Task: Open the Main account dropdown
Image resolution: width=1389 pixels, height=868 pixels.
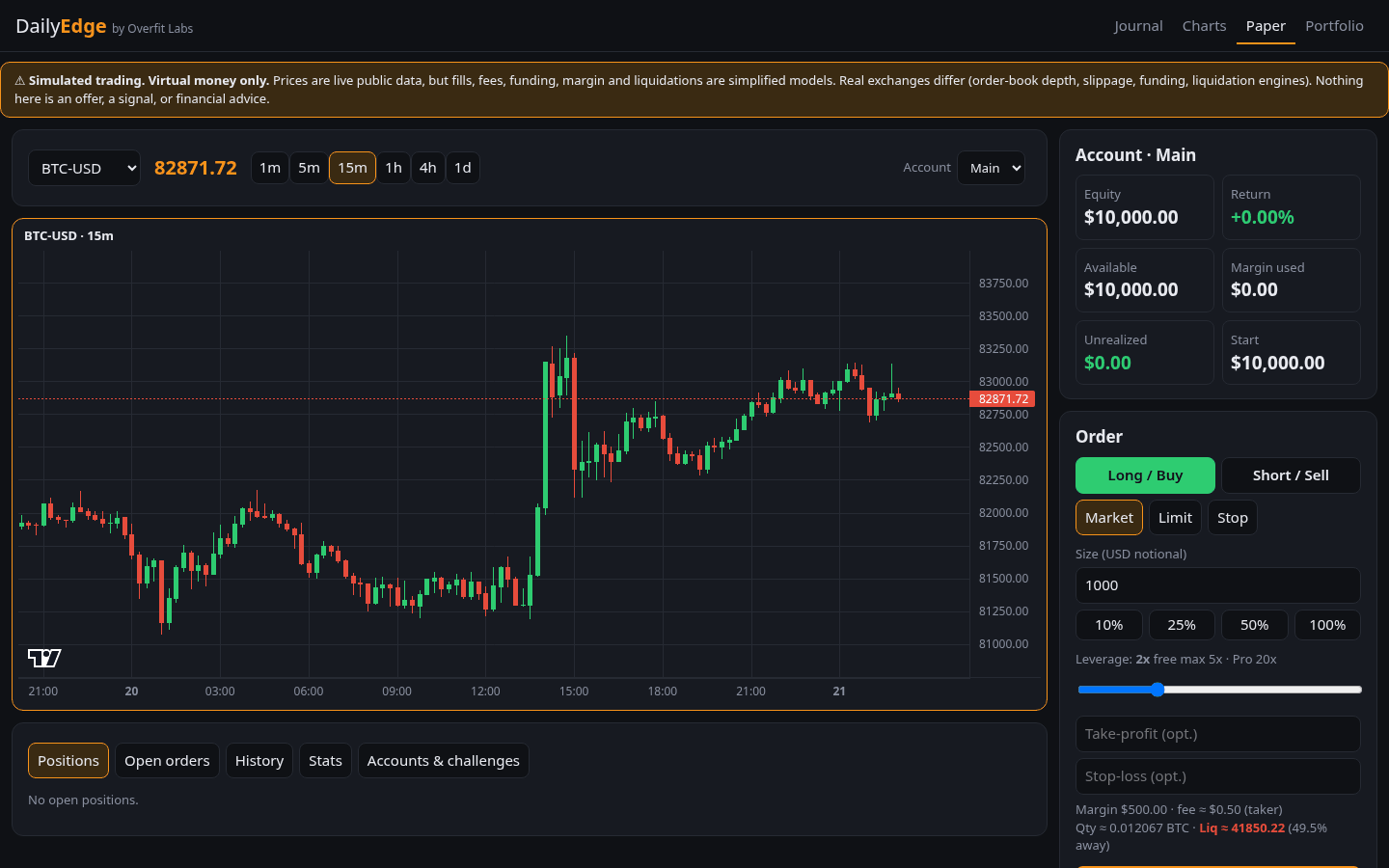Action: tap(991, 168)
